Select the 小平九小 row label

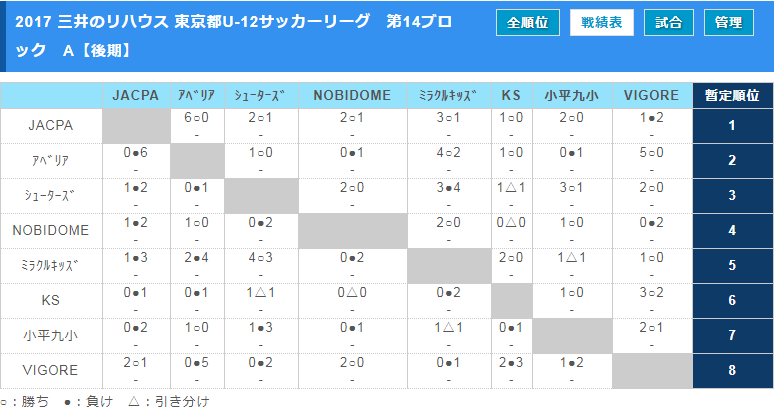pos(51,335)
